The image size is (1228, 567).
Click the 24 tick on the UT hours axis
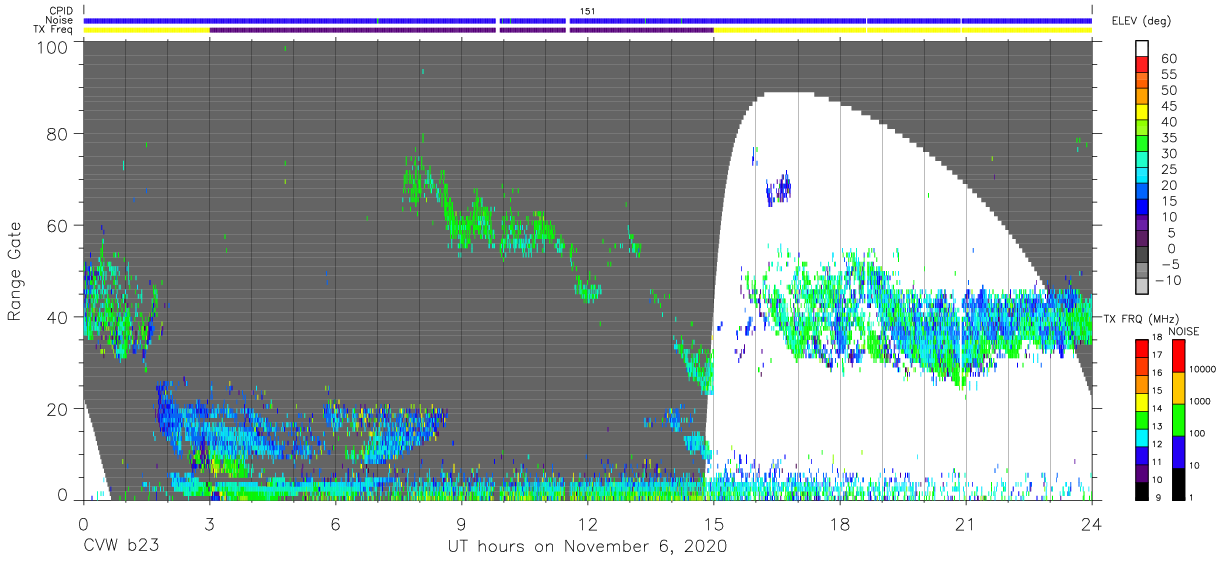[x=1091, y=523]
